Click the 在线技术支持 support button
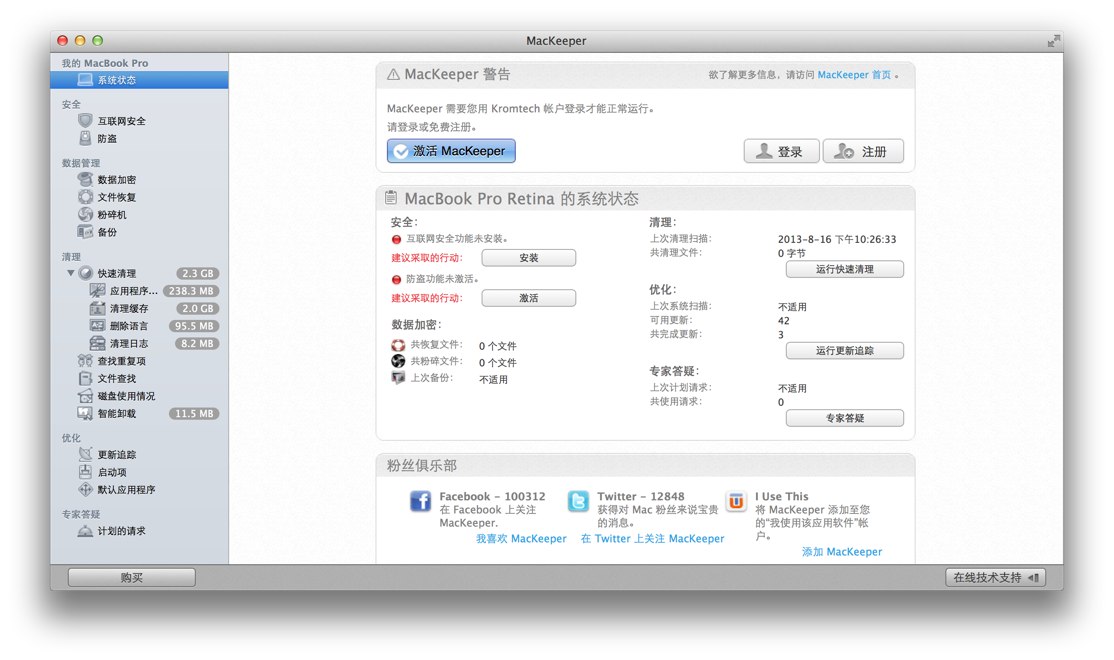 (996, 577)
